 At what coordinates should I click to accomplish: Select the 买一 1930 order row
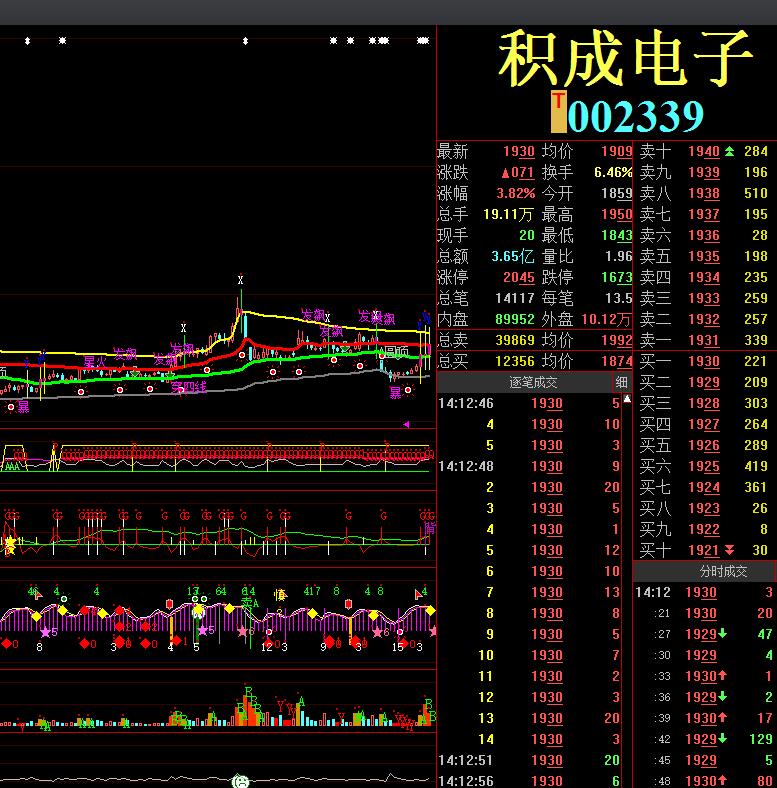[x=704, y=361]
